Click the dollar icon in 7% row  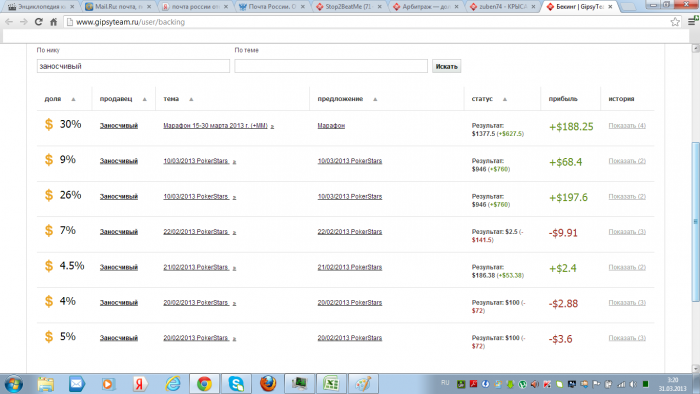point(49,231)
